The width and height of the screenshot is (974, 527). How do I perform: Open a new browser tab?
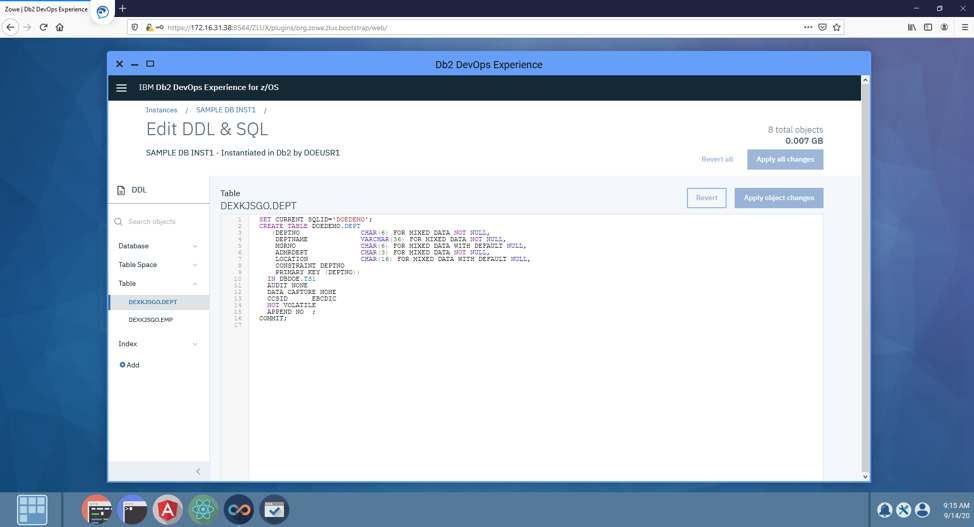click(x=122, y=9)
